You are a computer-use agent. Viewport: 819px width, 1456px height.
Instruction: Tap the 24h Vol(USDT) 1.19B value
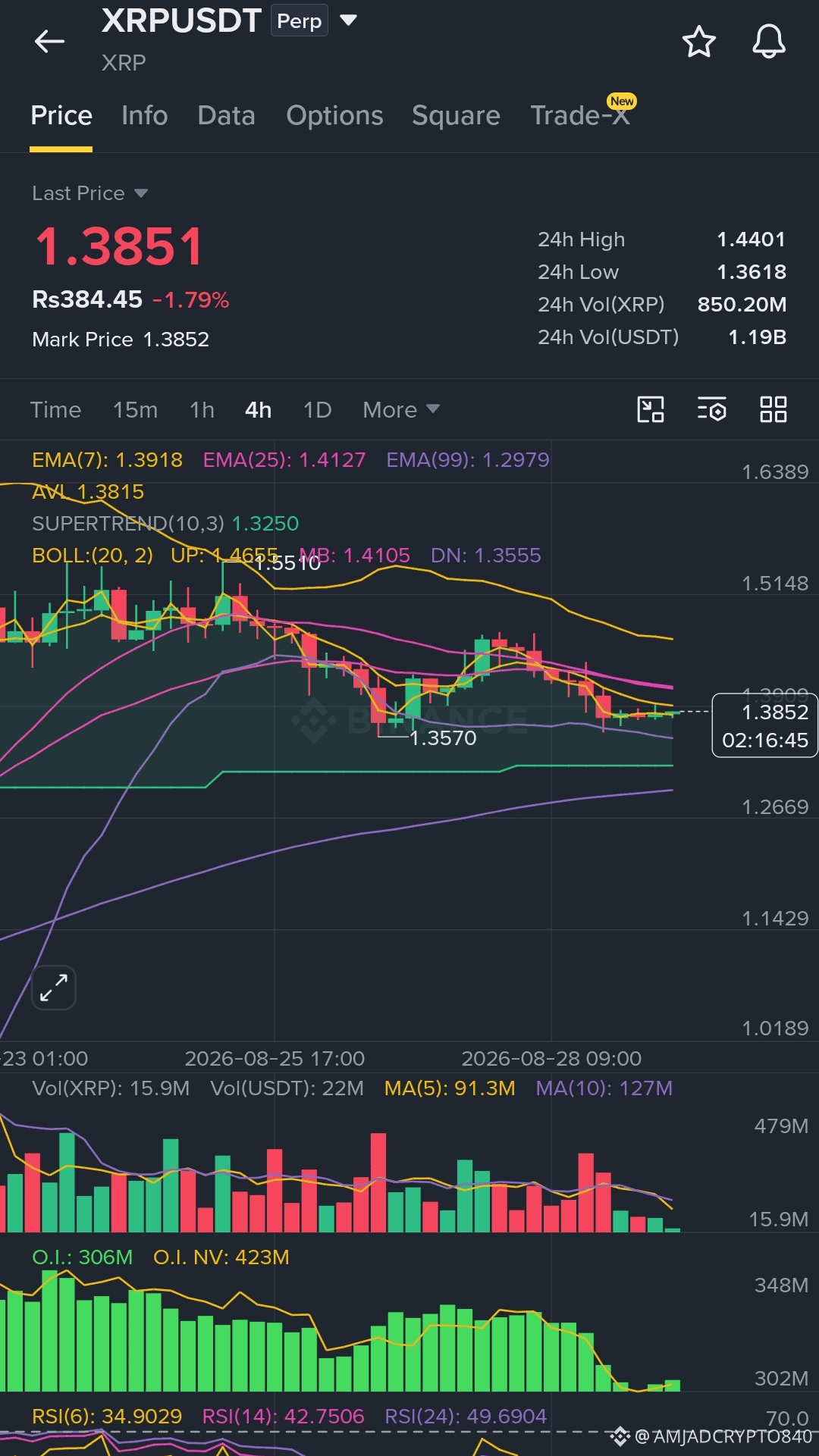coord(757,337)
